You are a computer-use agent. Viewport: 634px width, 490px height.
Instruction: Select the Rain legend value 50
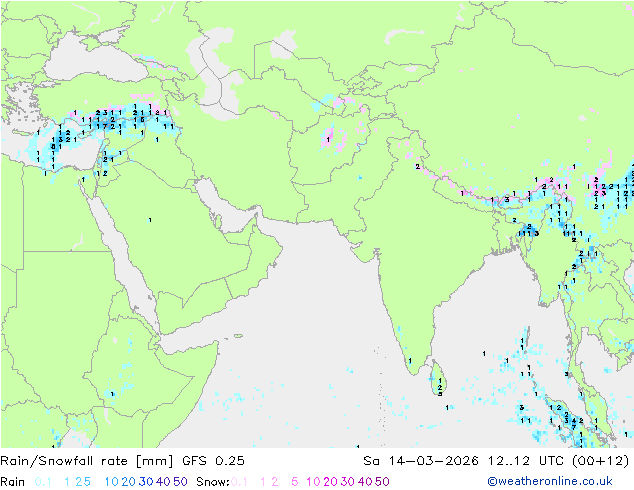coord(180,482)
